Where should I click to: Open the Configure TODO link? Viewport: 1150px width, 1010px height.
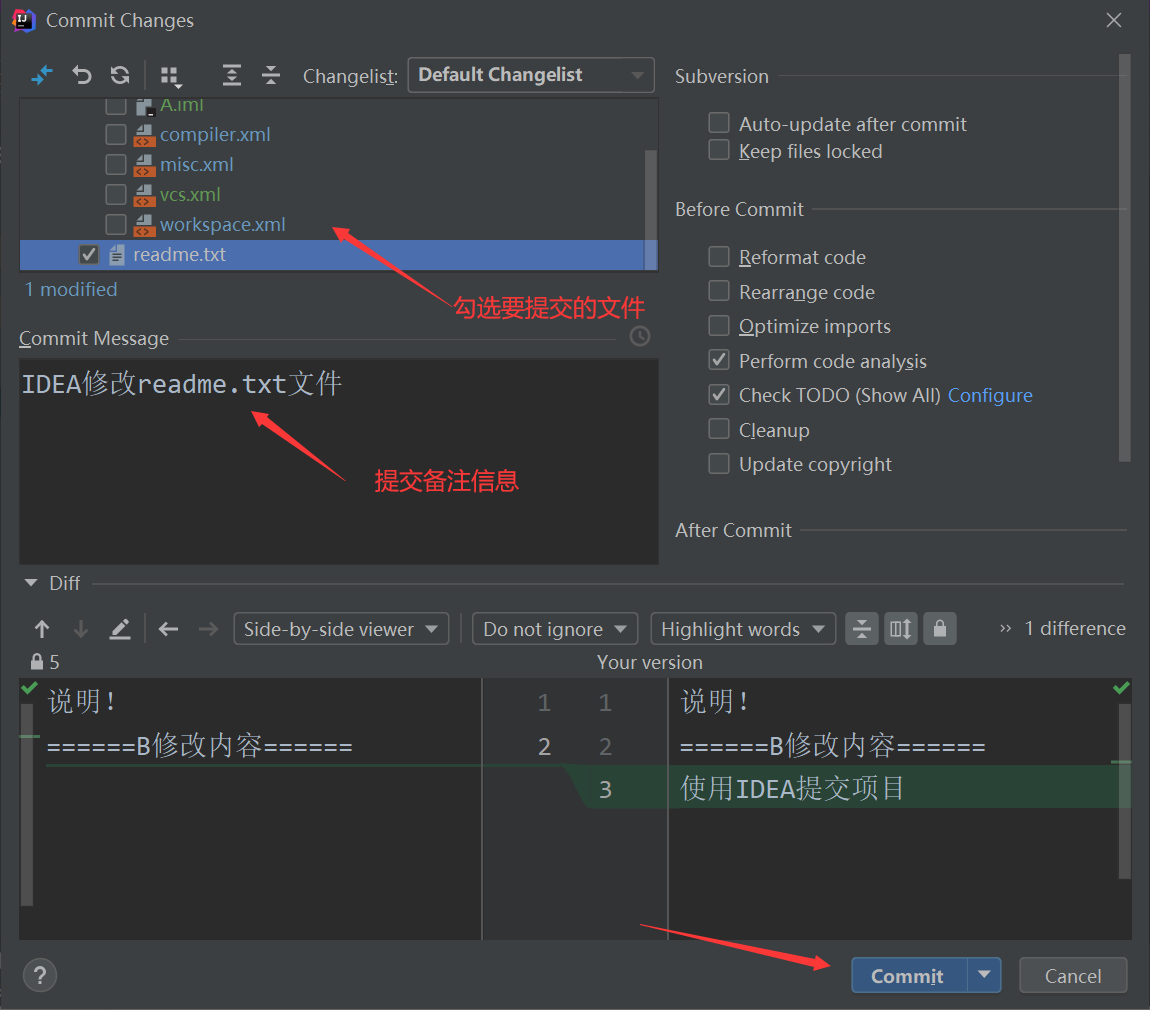[990, 395]
